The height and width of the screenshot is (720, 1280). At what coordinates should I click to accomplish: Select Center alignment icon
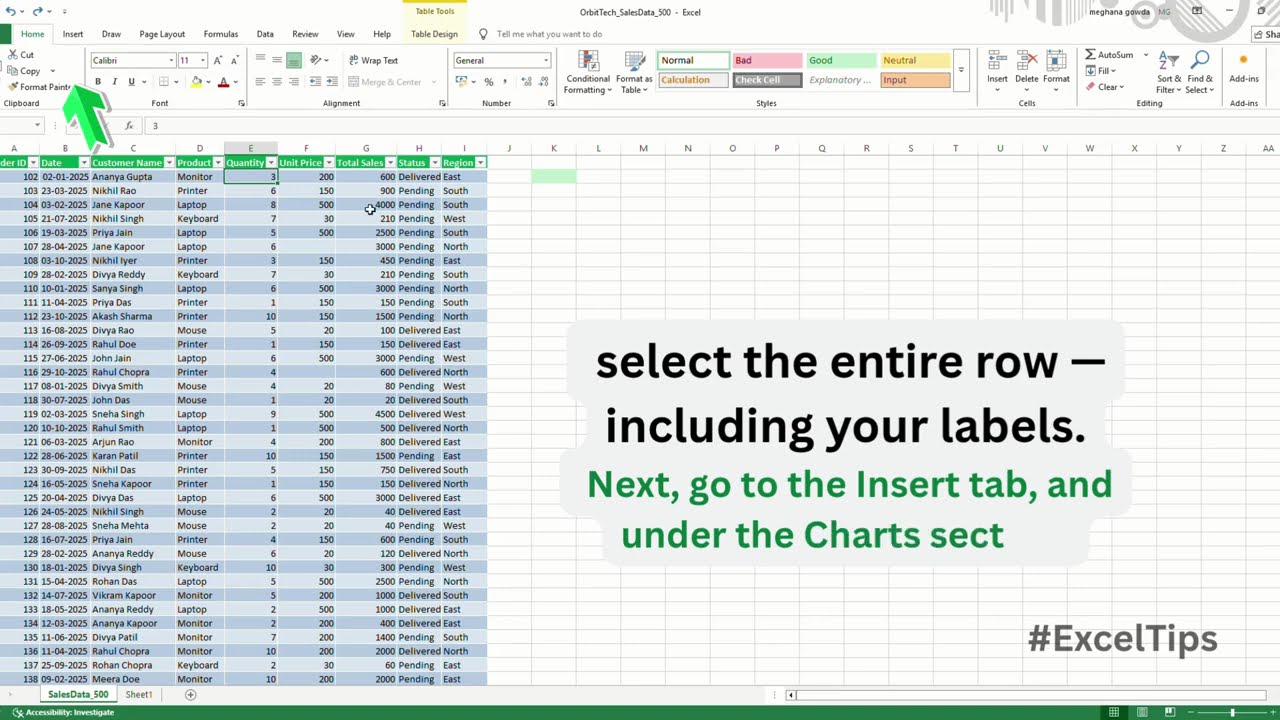(277, 82)
